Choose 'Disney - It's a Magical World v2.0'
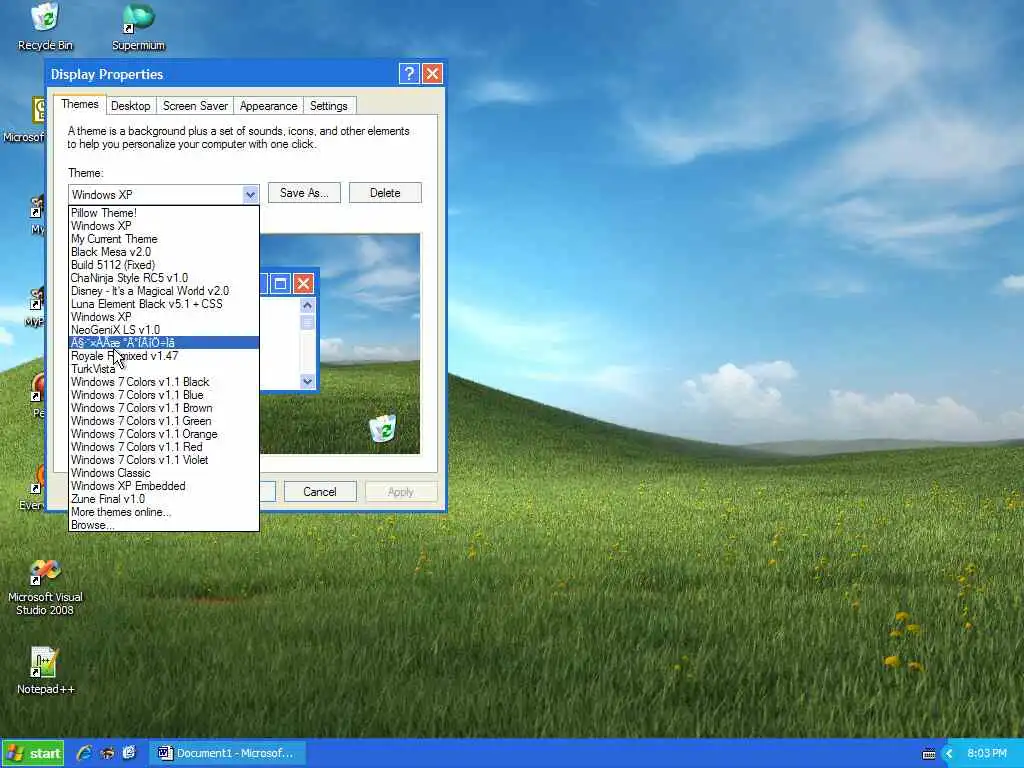Viewport: 1024px width, 768px height. [164, 291]
